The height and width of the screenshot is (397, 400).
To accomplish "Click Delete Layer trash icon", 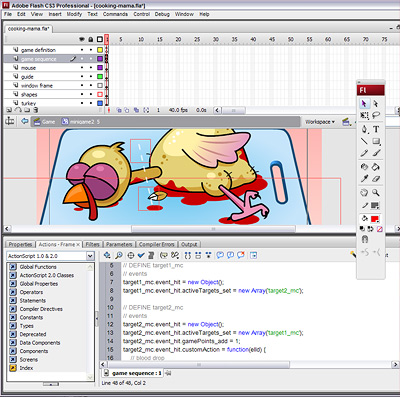I will coord(36,110).
